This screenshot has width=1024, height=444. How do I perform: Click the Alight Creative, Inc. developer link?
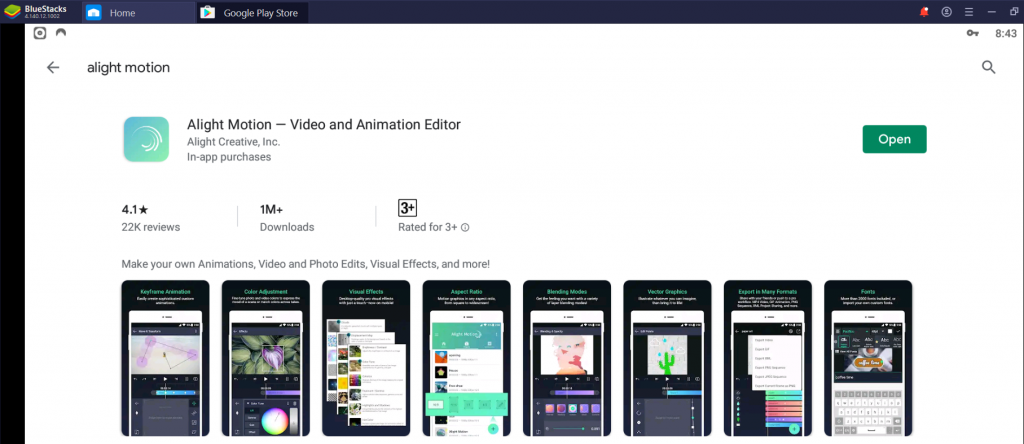coord(233,142)
